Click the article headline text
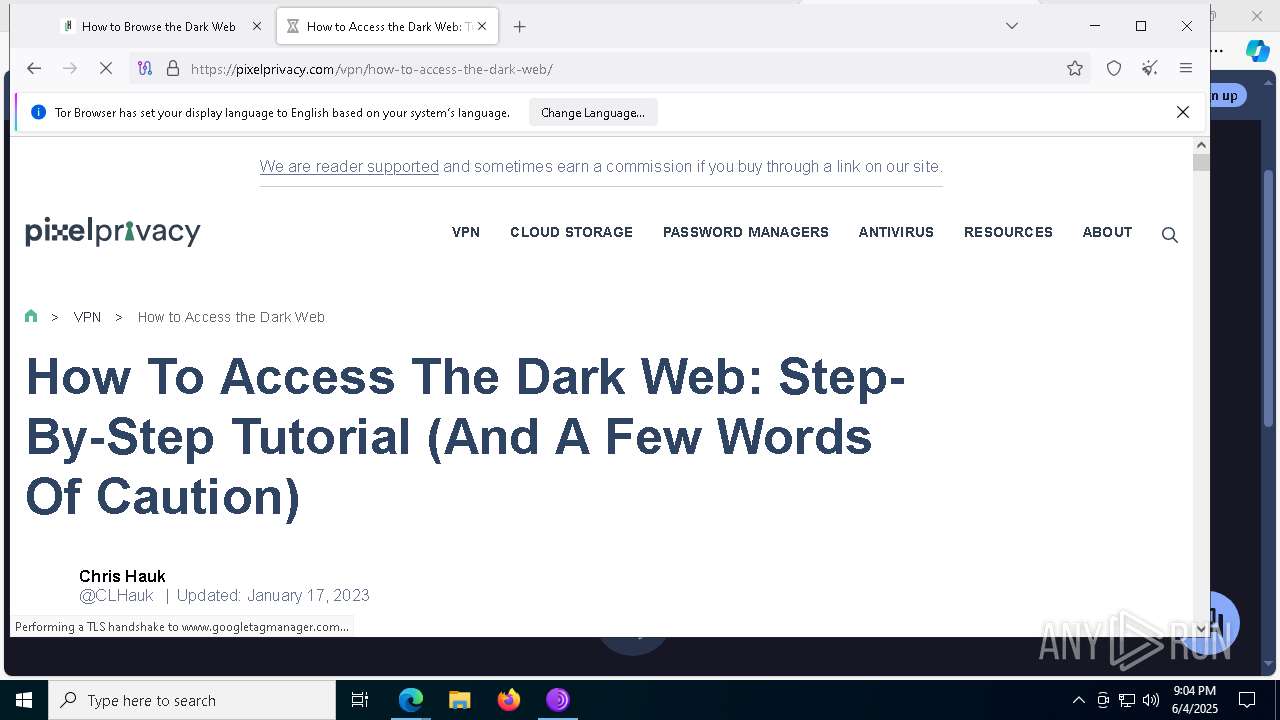The height and width of the screenshot is (720, 1280). (465, 437)
